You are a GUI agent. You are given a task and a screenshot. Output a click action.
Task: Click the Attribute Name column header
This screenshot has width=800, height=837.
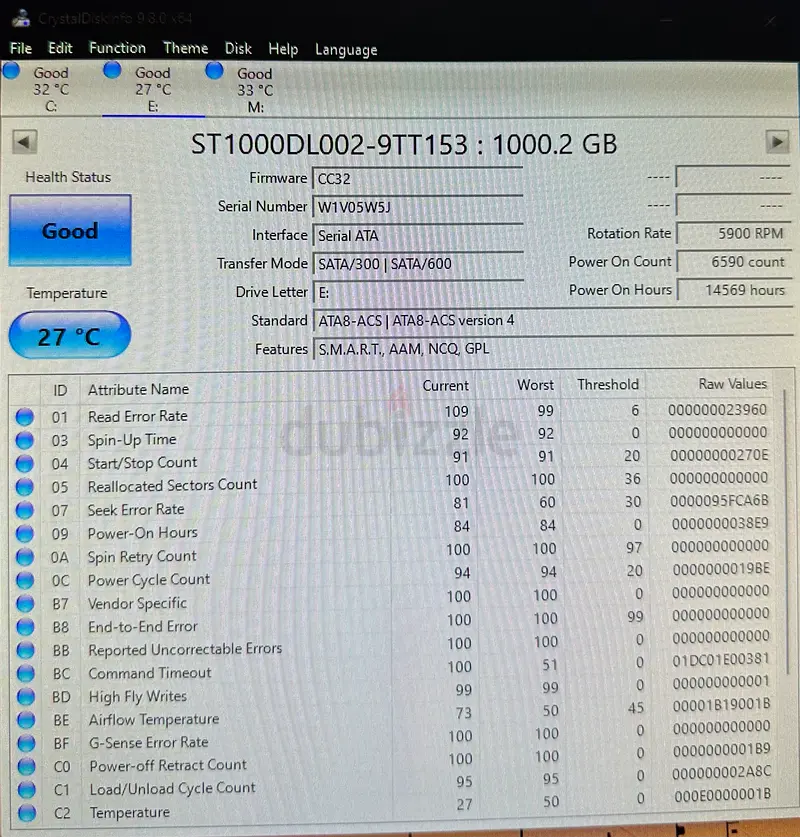138,390
